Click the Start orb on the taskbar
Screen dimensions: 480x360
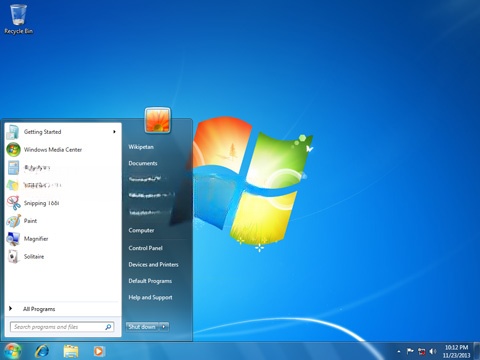[x=13, y=351]
